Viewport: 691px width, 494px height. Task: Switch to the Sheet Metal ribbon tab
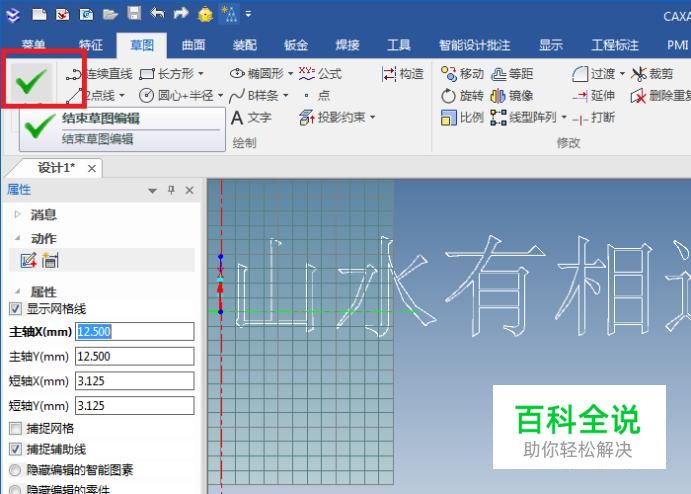tap(296, 45)
